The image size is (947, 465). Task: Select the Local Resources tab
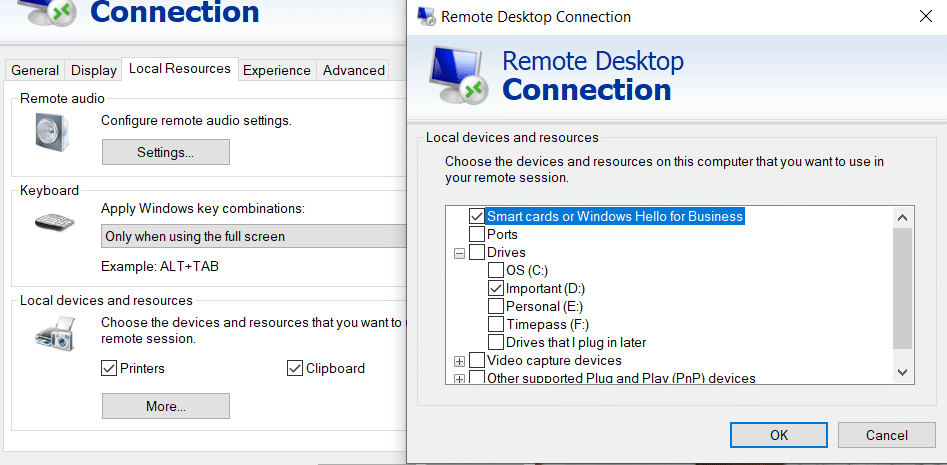click(180, 68)
